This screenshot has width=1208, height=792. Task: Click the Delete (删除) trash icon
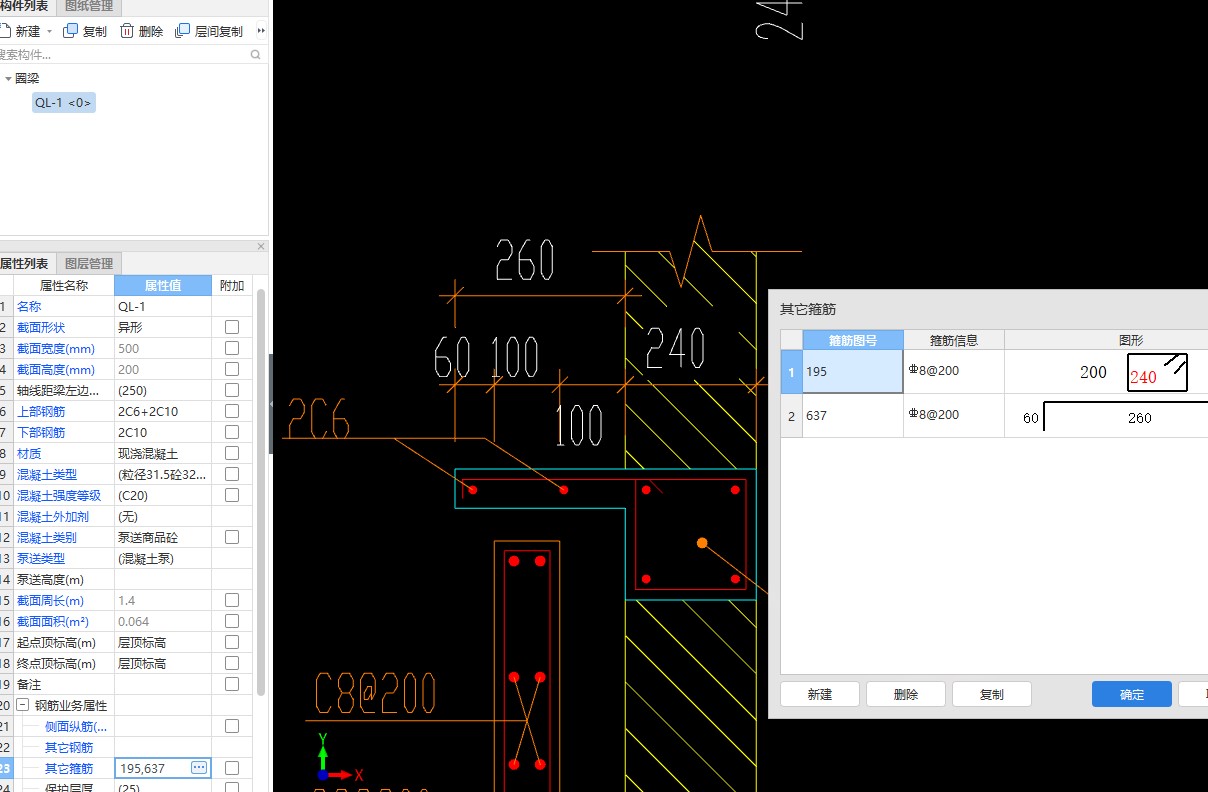point(127,31)
